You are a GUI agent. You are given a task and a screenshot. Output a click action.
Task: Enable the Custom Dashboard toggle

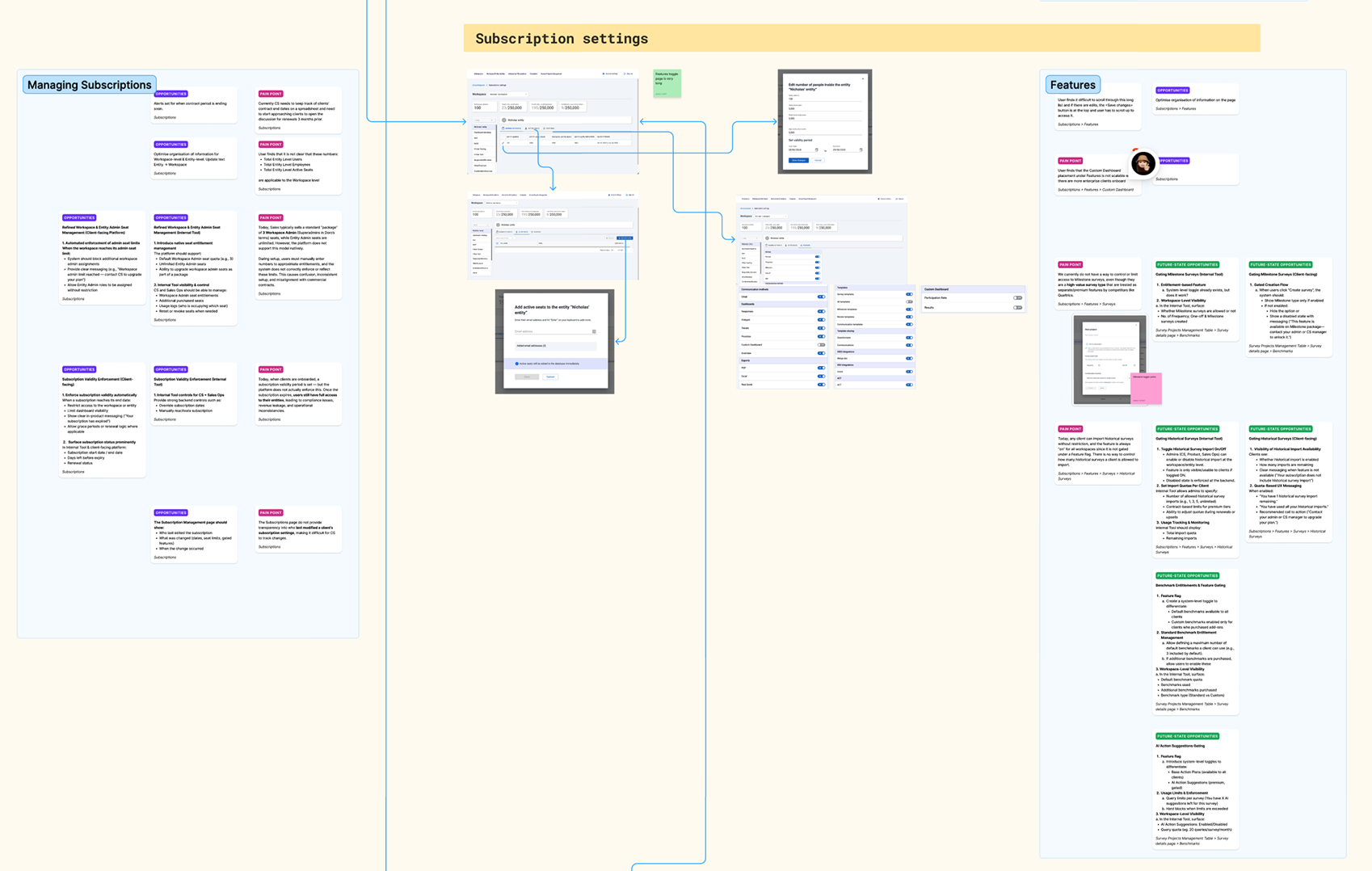point(821,345)
